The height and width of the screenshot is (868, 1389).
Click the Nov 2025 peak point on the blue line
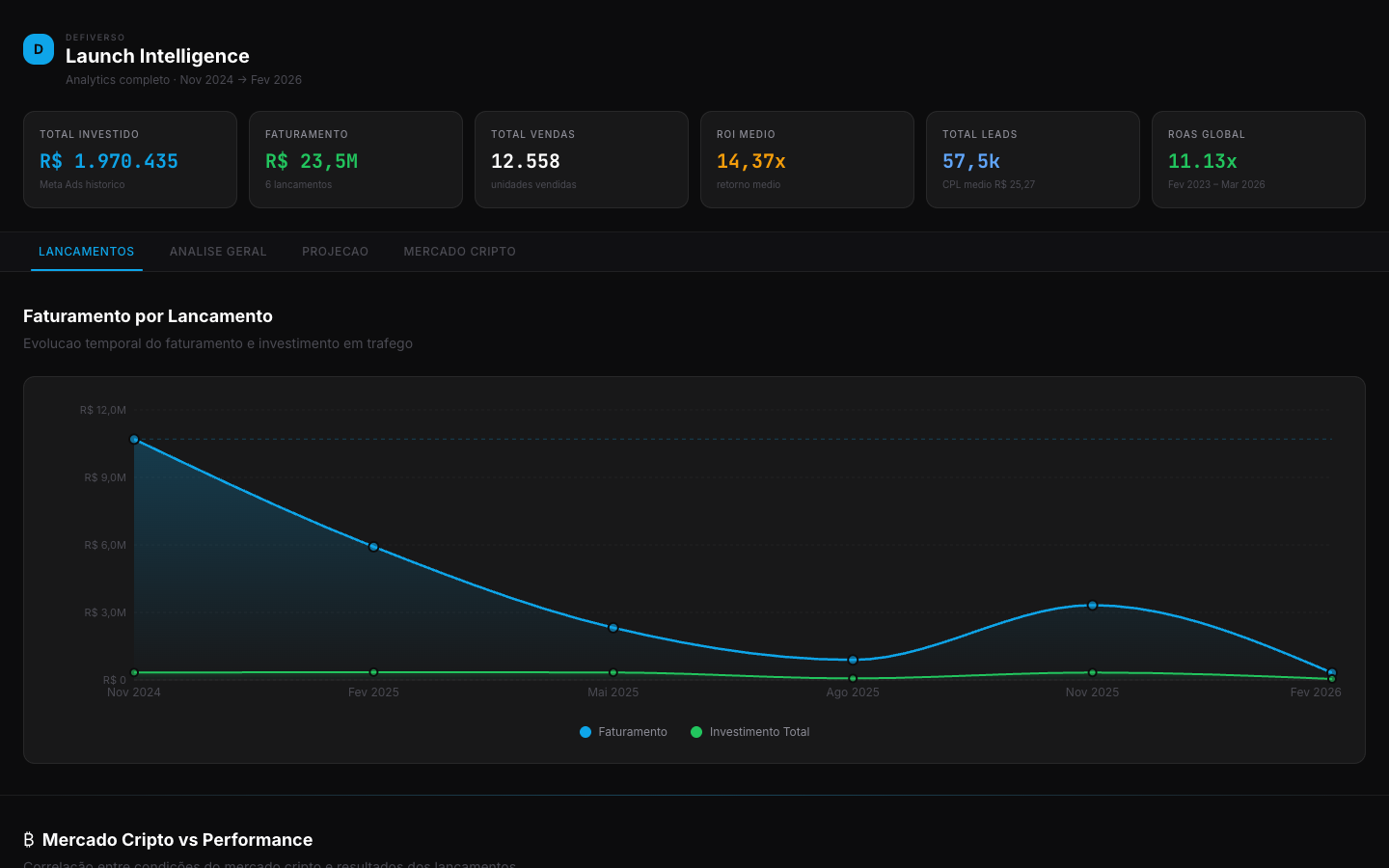1092,605
